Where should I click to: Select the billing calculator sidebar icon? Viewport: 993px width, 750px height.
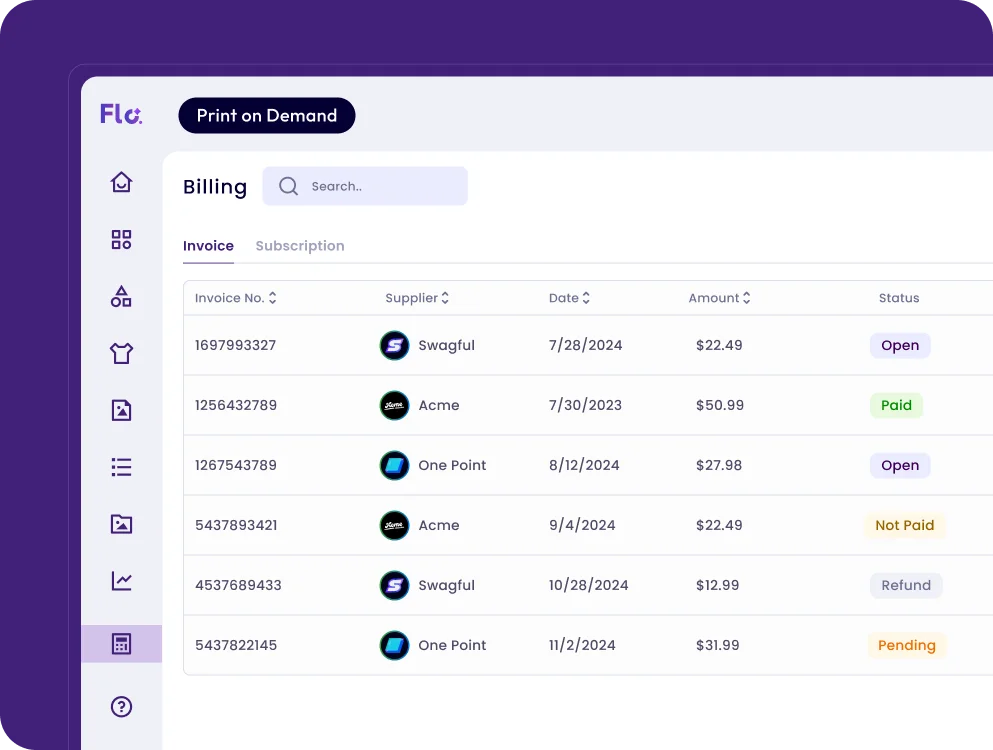pyautogui.click(x=121, y=644)
